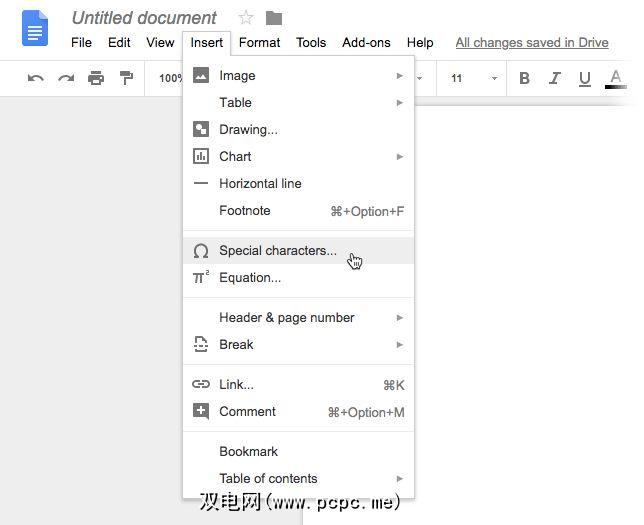The image size is (644, 525).
Task: Close the Insert menu tab
Action: [x=207, y=43]
